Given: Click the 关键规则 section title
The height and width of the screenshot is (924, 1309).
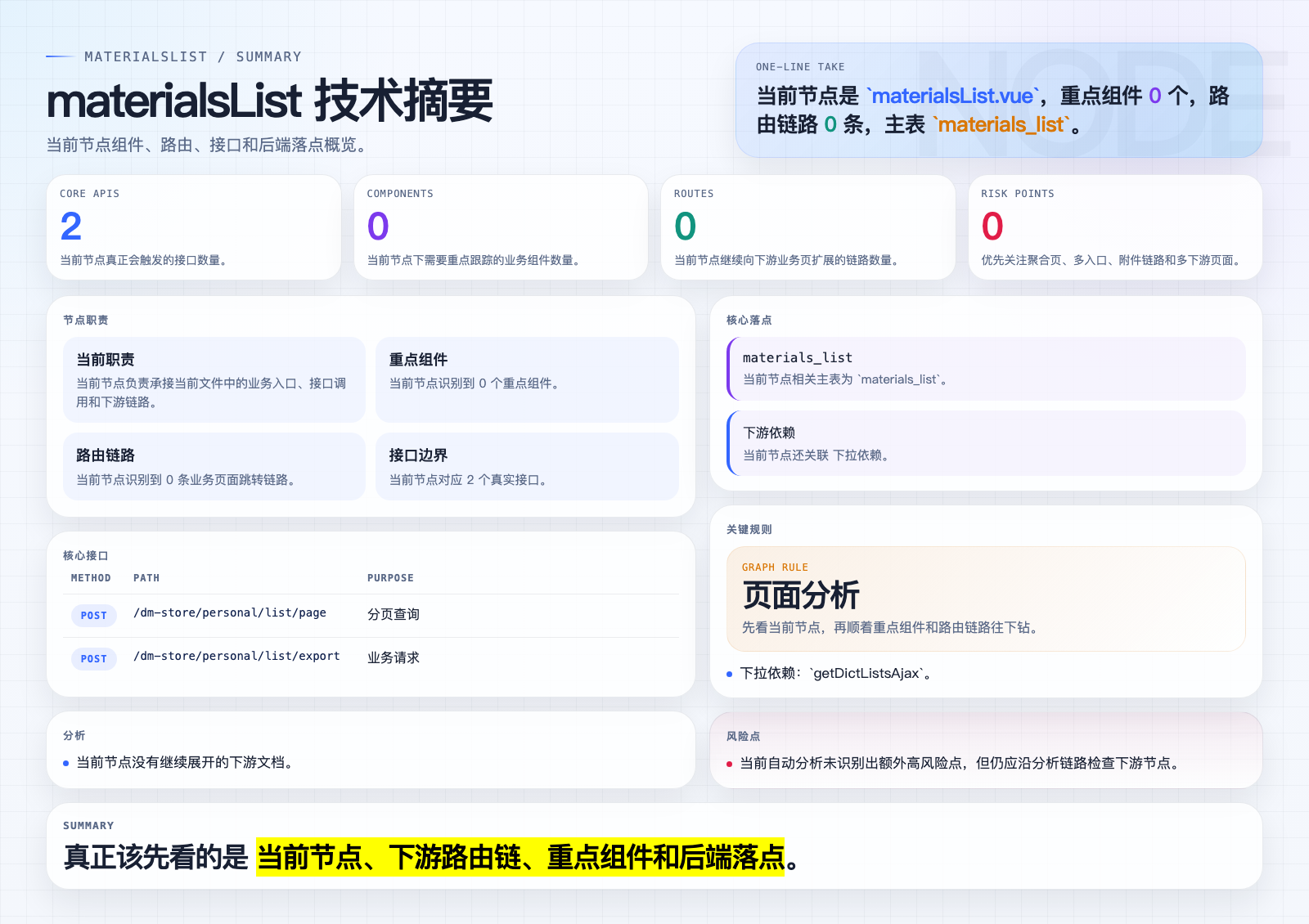Looking at the screenshot, I should [x=749, y=530].
